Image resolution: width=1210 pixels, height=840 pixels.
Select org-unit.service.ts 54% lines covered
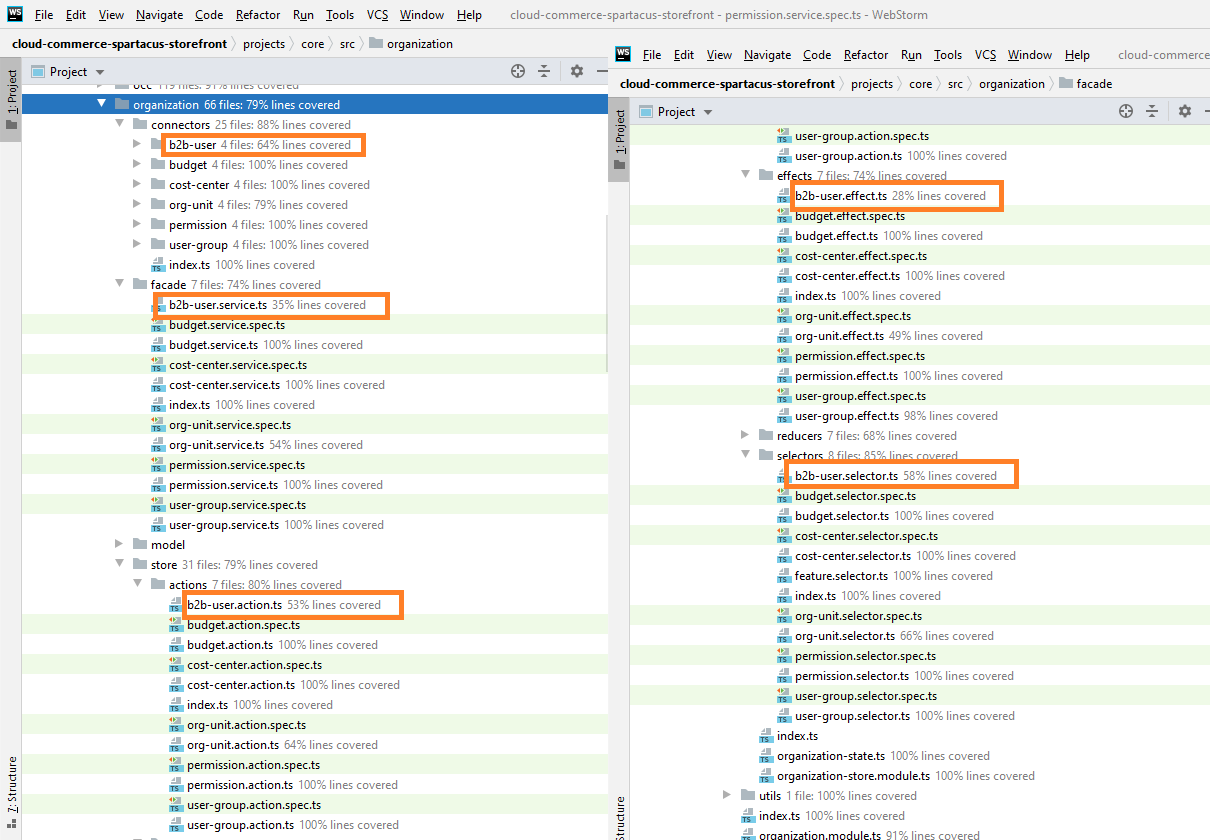[x=266, y=445]
